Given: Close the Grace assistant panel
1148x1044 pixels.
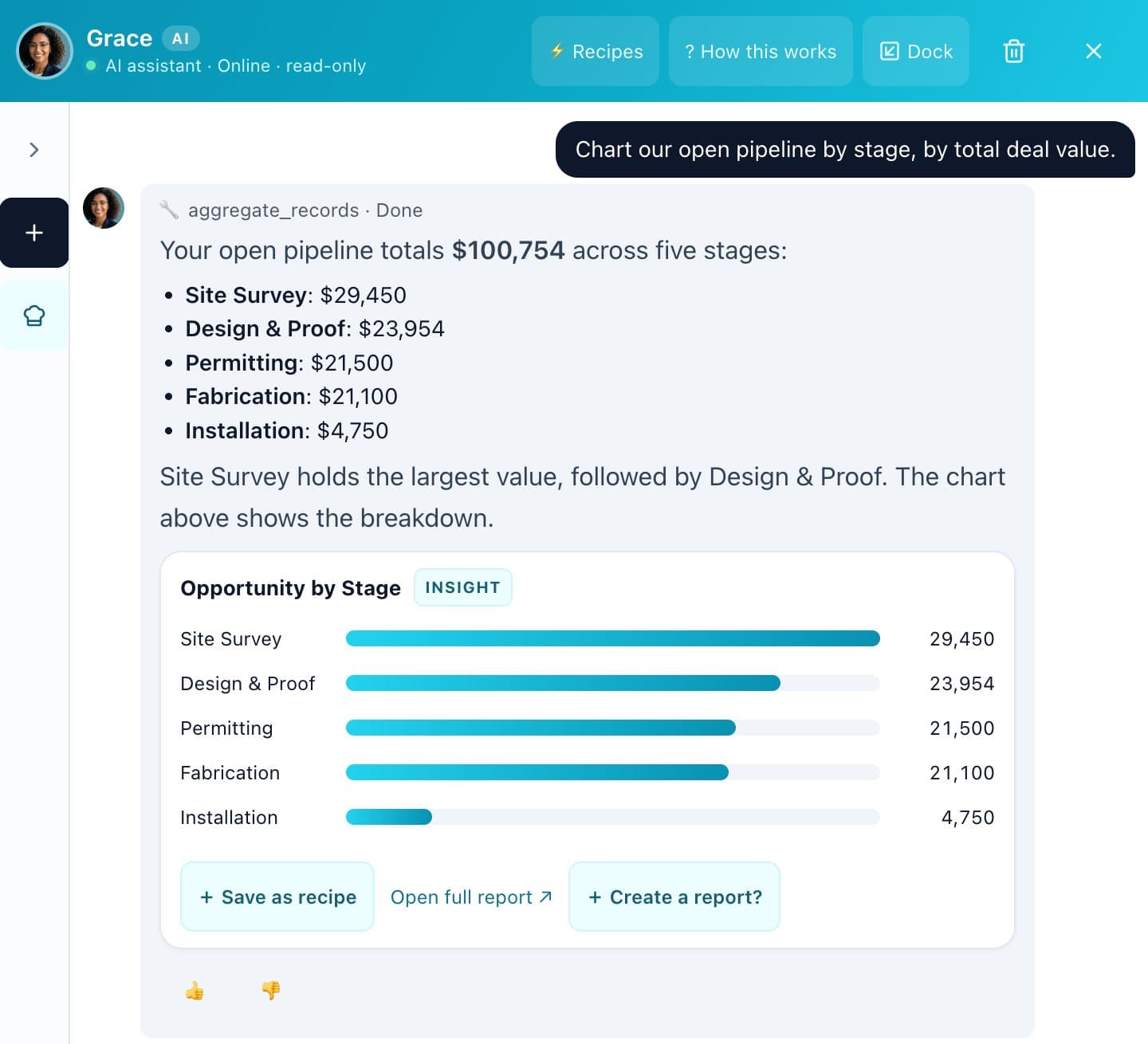Looking at the screenshot, I should click(x=1093, y=51).
